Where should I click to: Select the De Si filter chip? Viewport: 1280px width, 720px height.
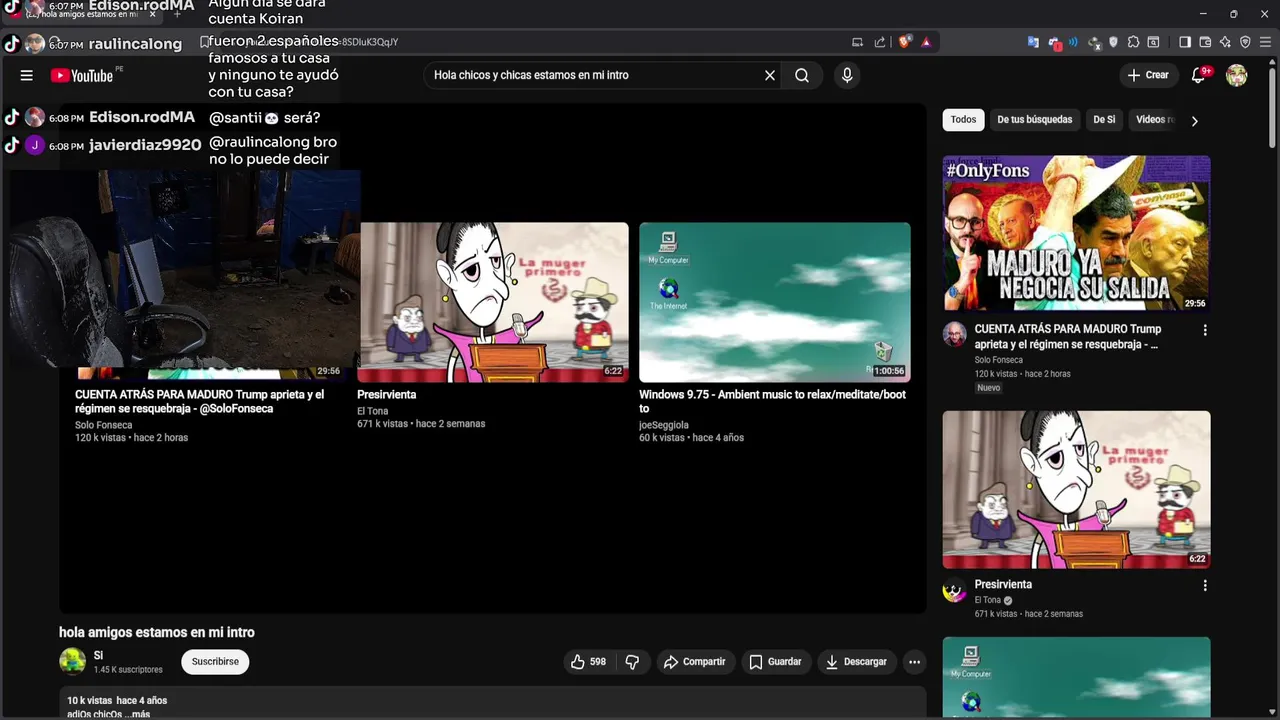click(1104, 119)
